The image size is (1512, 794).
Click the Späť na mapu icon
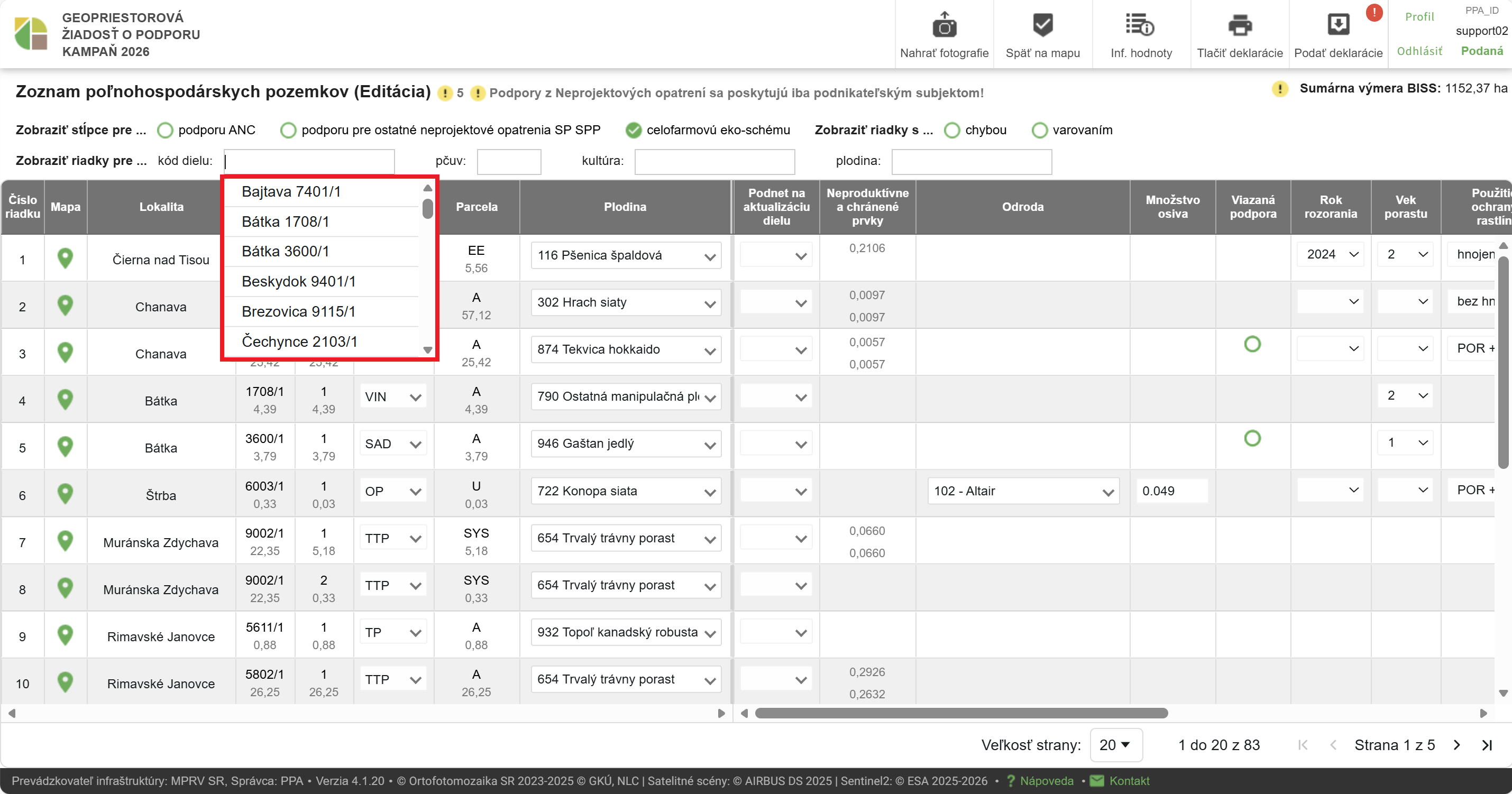1042,25
